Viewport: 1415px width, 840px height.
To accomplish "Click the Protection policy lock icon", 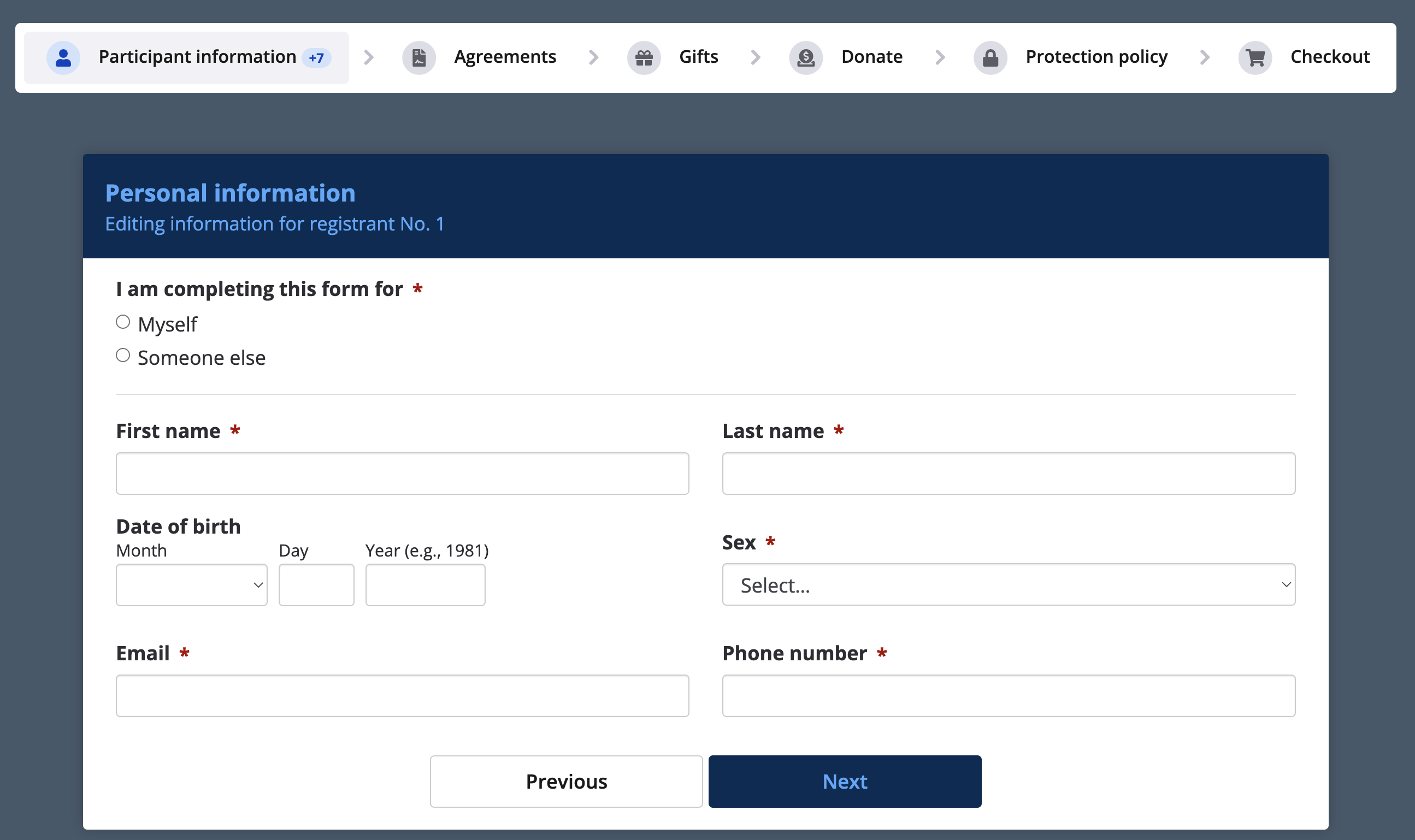I will click(990, 58).
